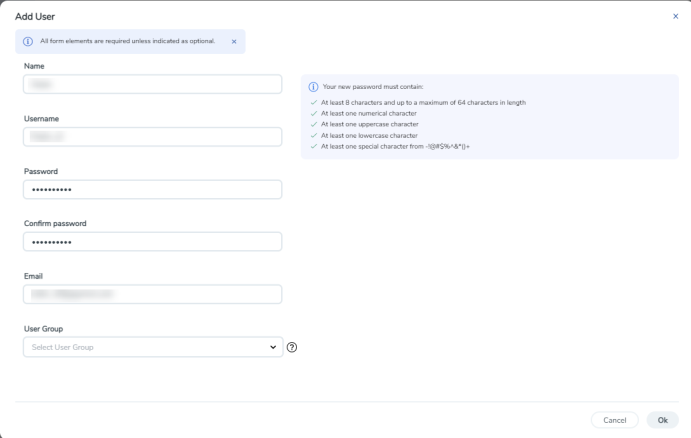The height and width of the screenshot is (438, 691).
Task: Click checkmark beside uppercase character requirement
Action: (313, 124)
